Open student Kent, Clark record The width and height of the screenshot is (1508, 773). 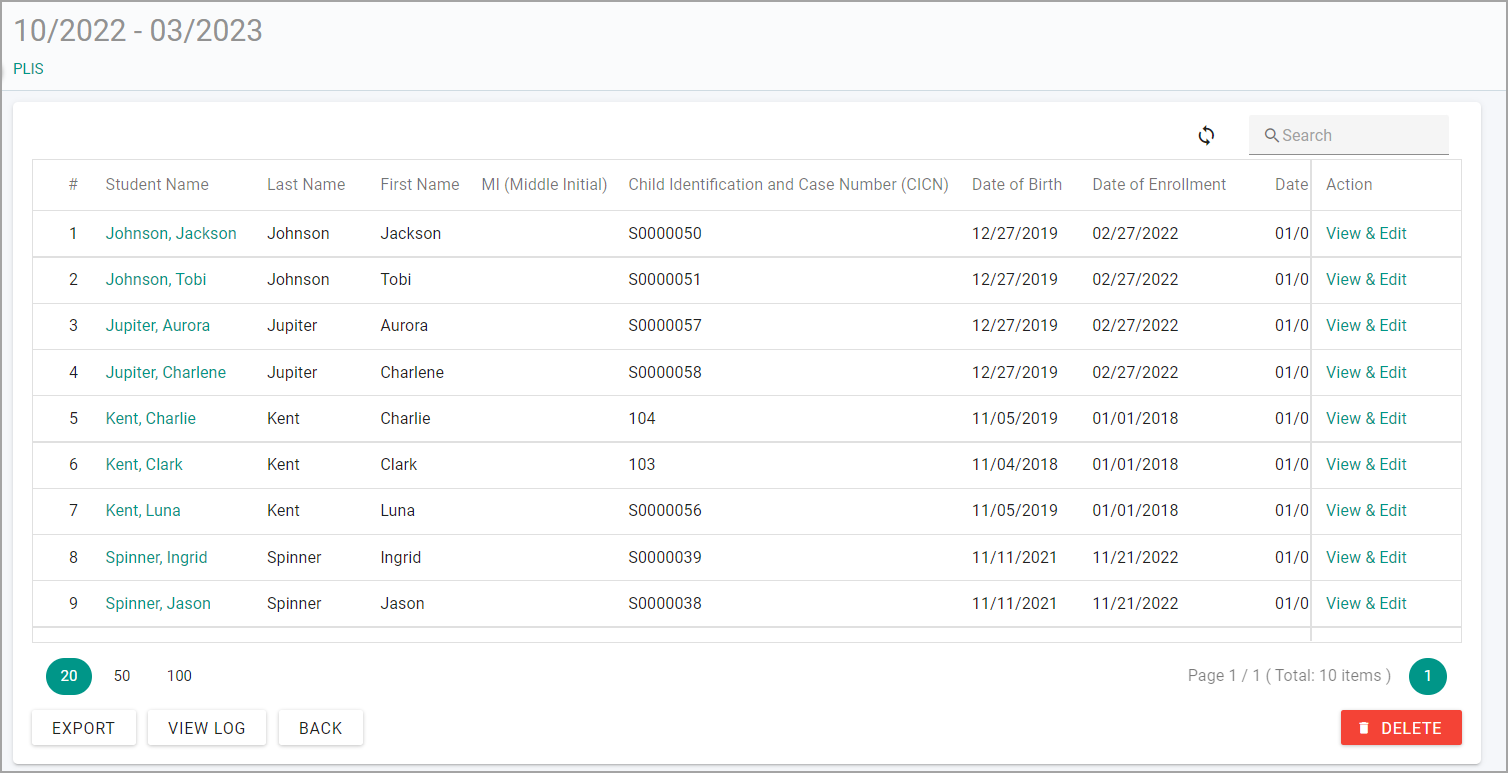coord(144,464)
